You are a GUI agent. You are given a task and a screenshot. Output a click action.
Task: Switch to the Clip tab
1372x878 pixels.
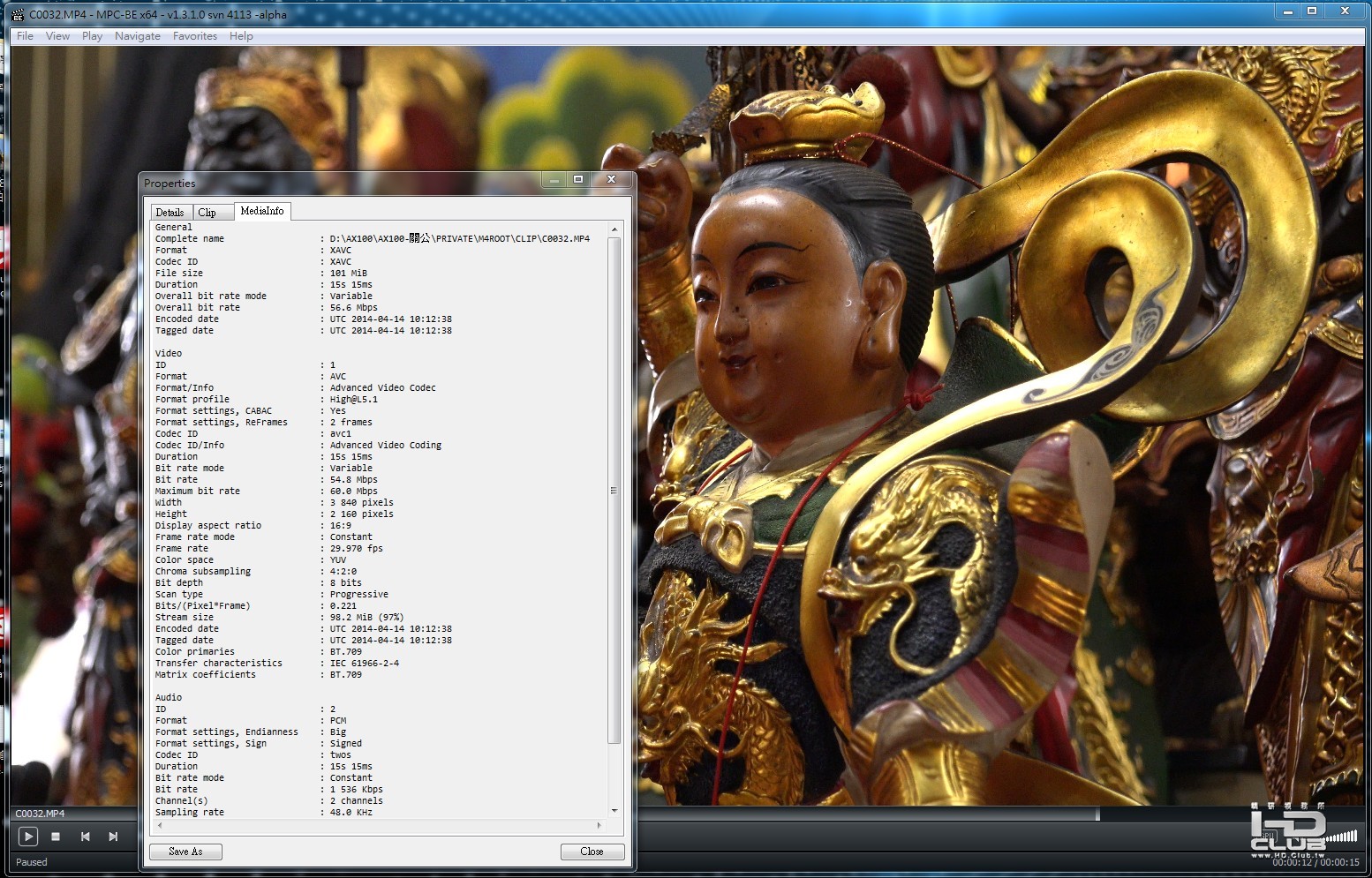pyautogui.click(x=207, y=213)
